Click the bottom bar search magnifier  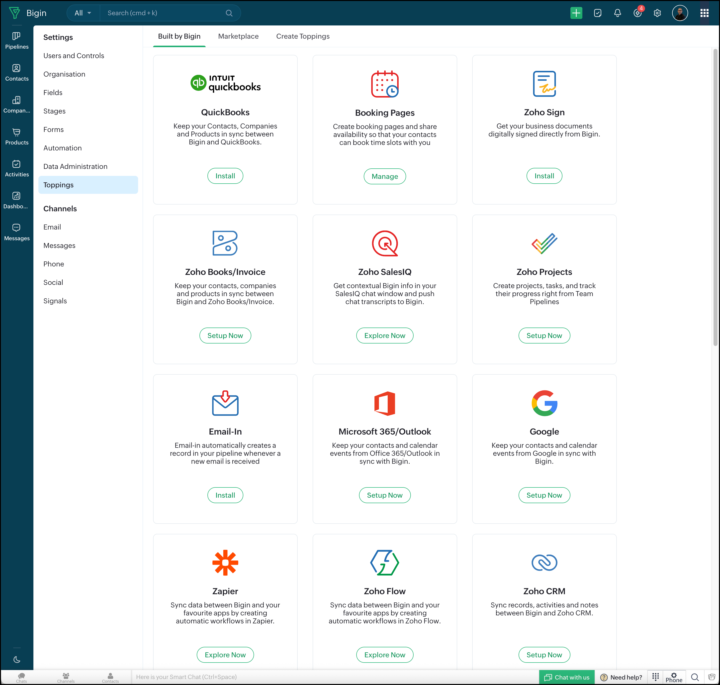(x=695, y=677)
